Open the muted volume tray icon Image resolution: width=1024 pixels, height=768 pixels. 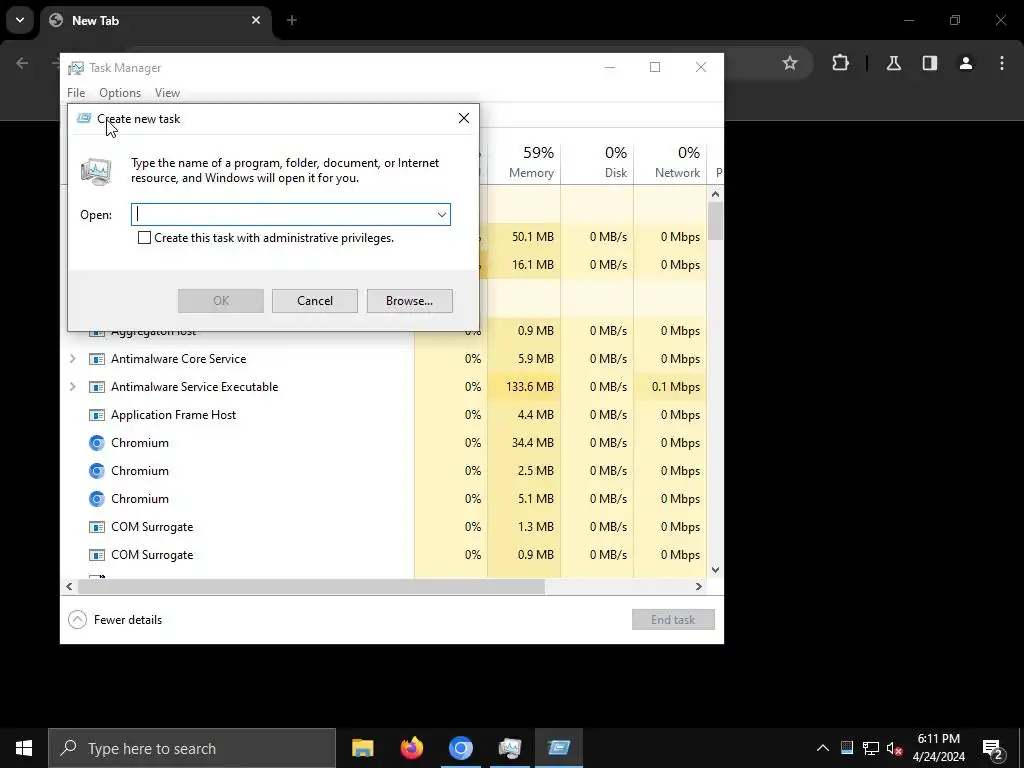pos(895,748)
